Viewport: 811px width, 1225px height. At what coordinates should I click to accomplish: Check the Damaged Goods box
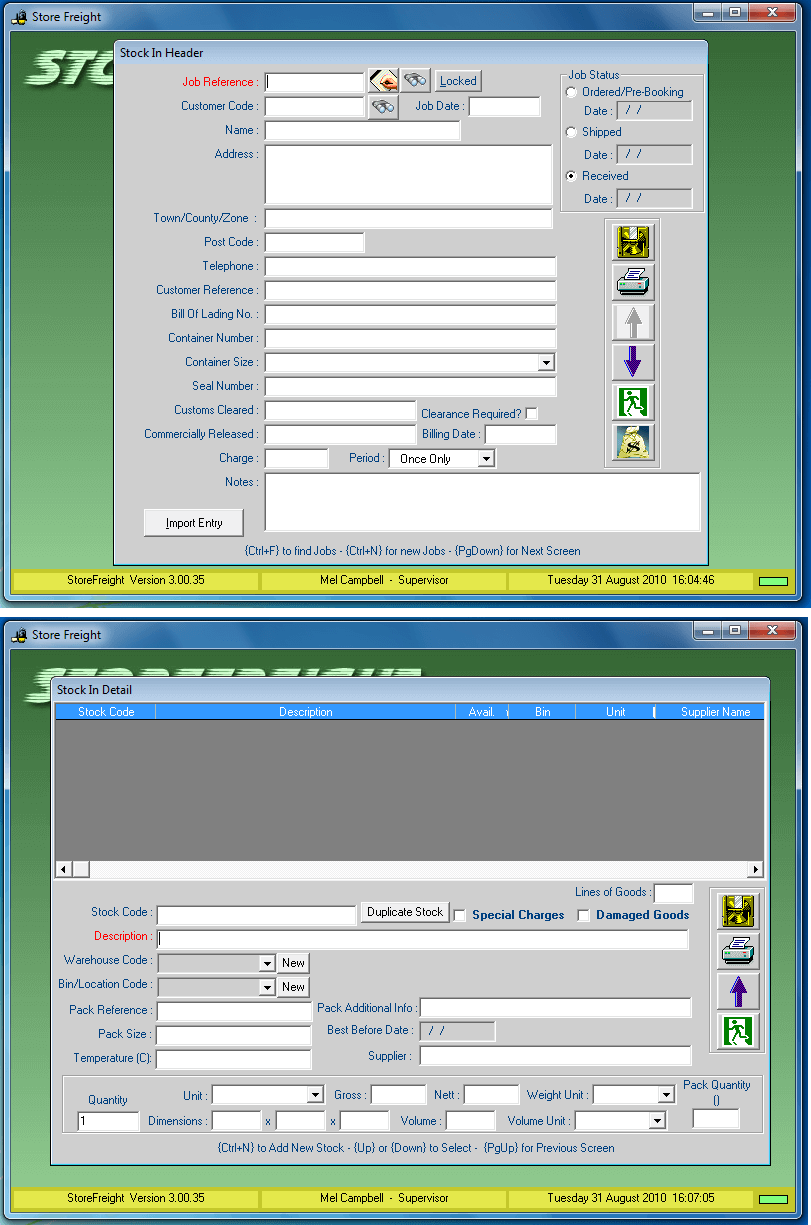click(584, 915)
